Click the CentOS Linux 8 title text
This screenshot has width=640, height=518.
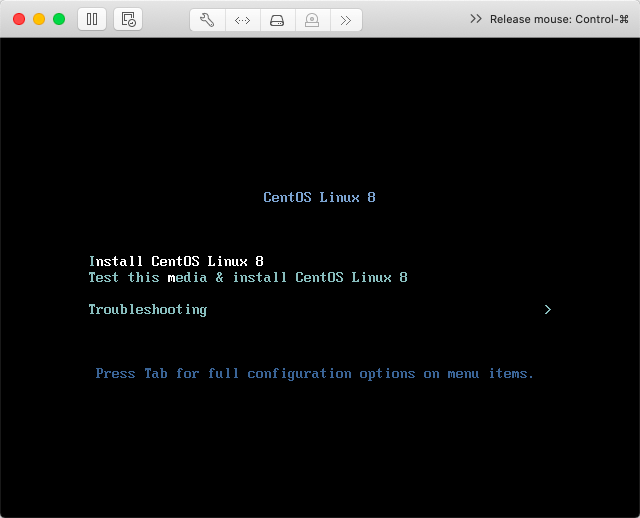click(x=319, y=198)
